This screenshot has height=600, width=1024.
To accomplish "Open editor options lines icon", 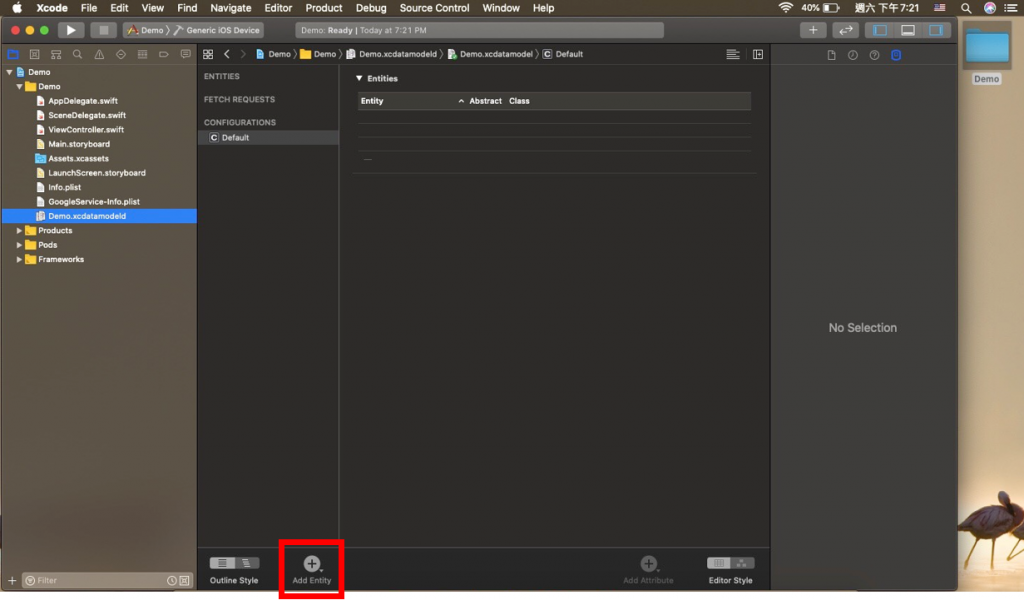I will [x=733, y=54].
